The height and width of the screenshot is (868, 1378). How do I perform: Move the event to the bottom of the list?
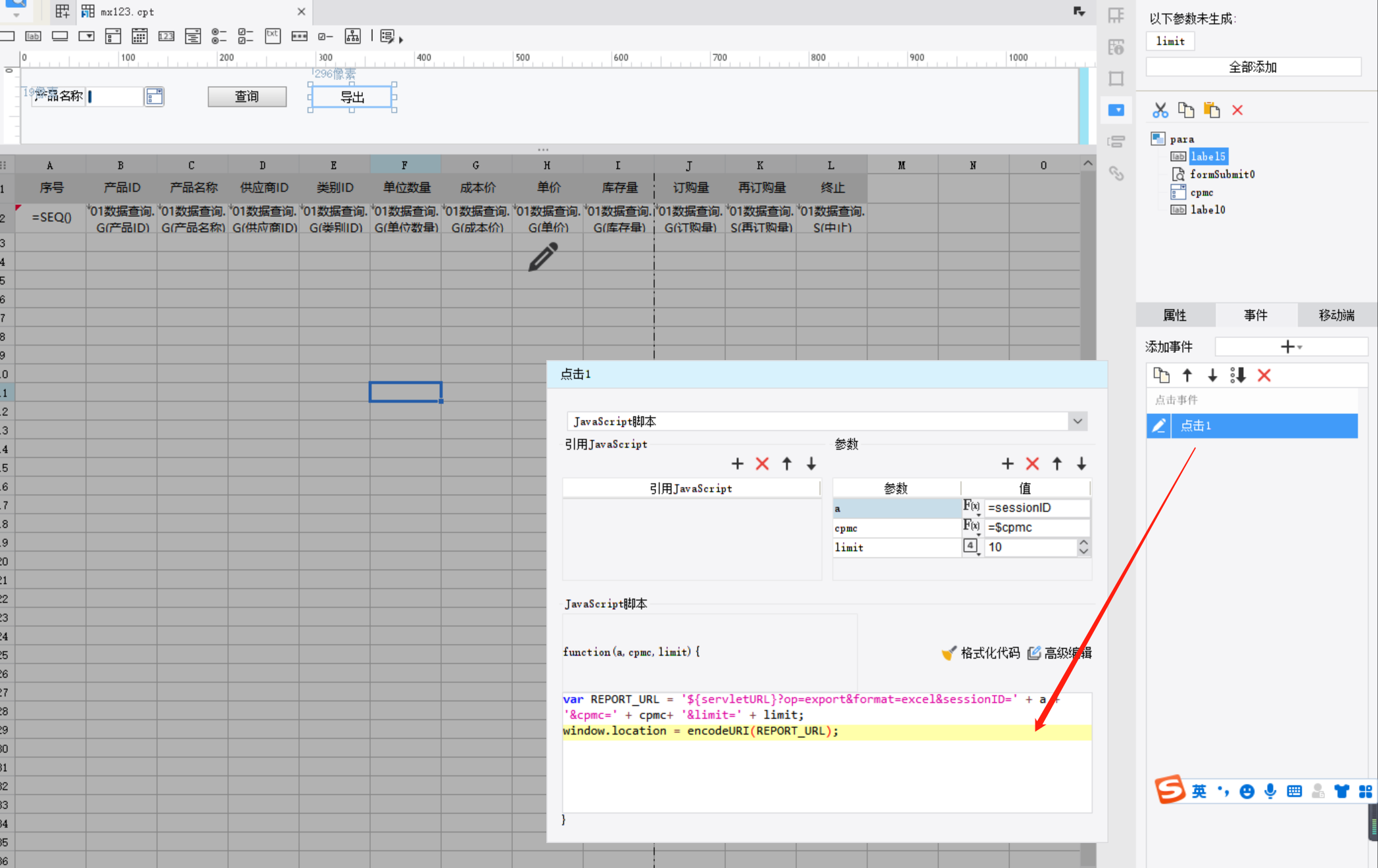click(x=1238, y=375)
